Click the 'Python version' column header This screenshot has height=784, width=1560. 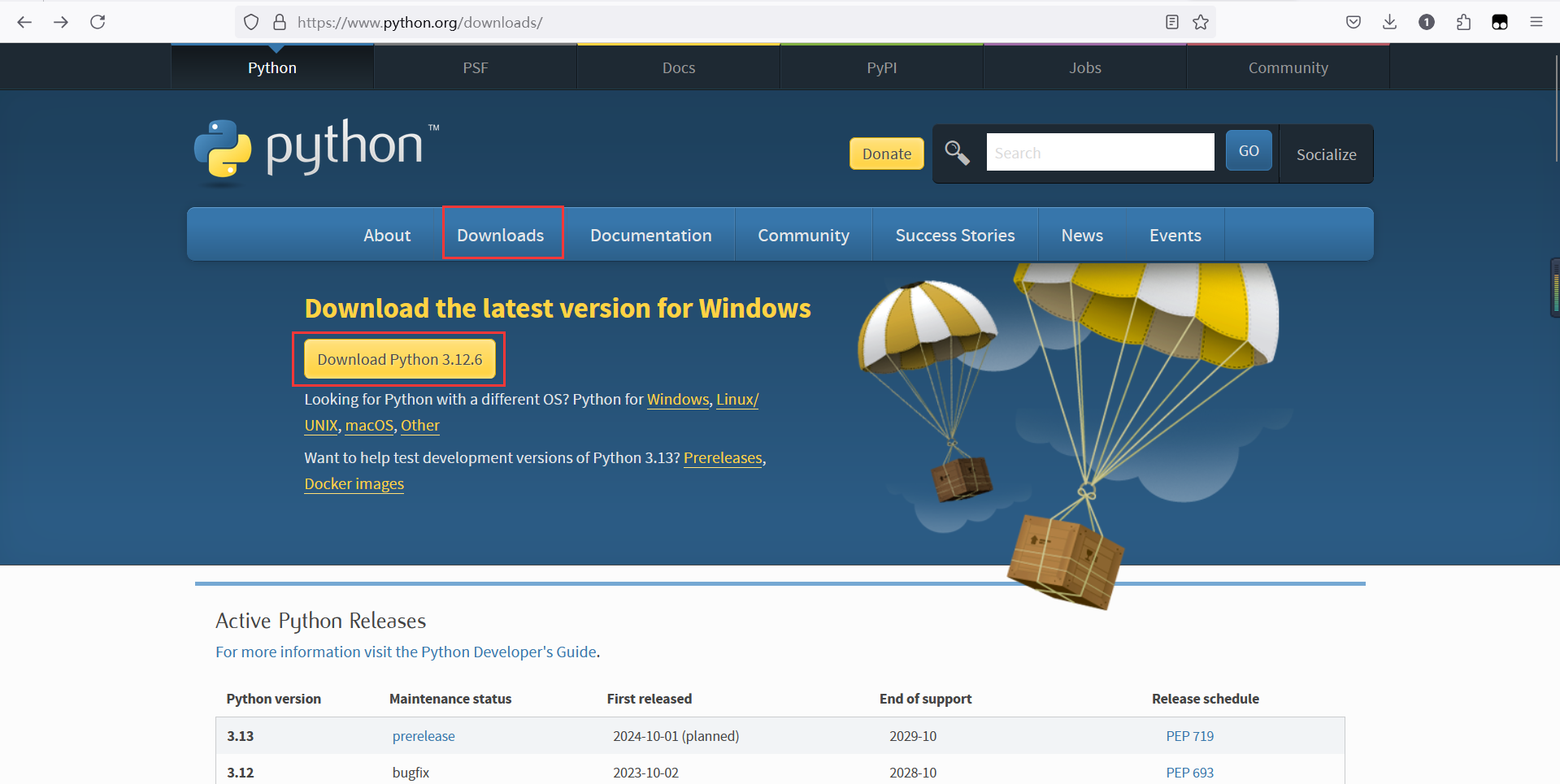coord(274,699)
